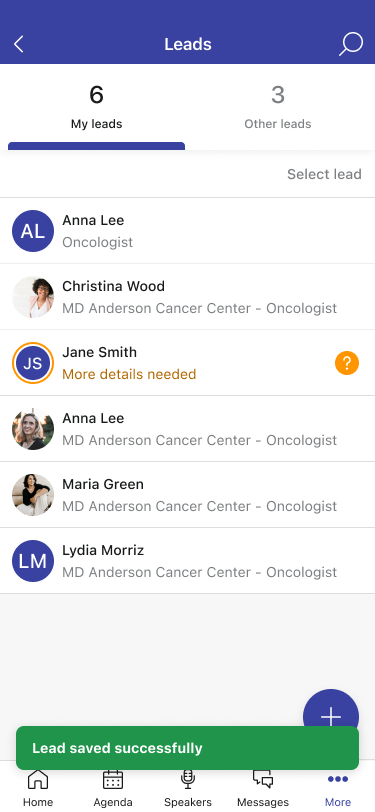Open the search magnifier icon
This screenshot has height=812, width=375.
tap(351, 45)
